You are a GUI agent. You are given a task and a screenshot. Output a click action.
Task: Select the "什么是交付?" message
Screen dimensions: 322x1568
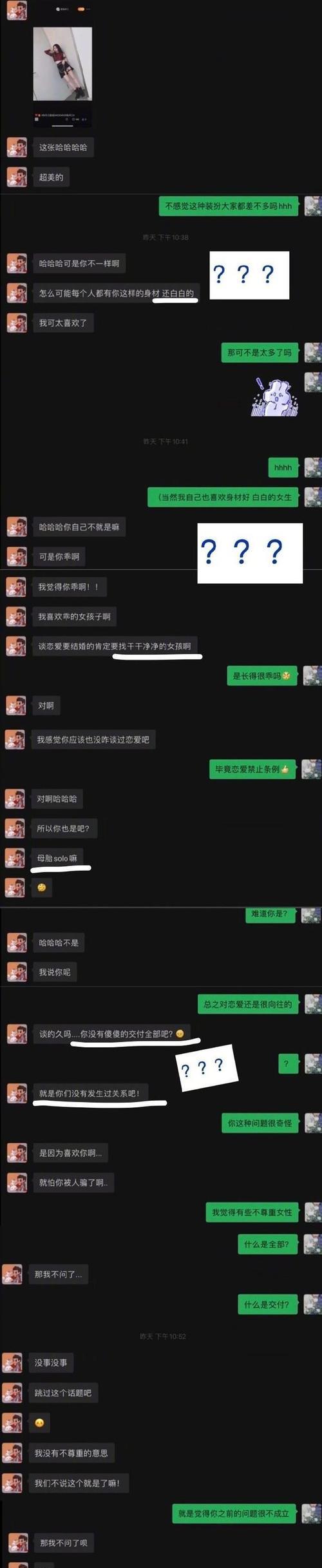tap(267, 1304)
